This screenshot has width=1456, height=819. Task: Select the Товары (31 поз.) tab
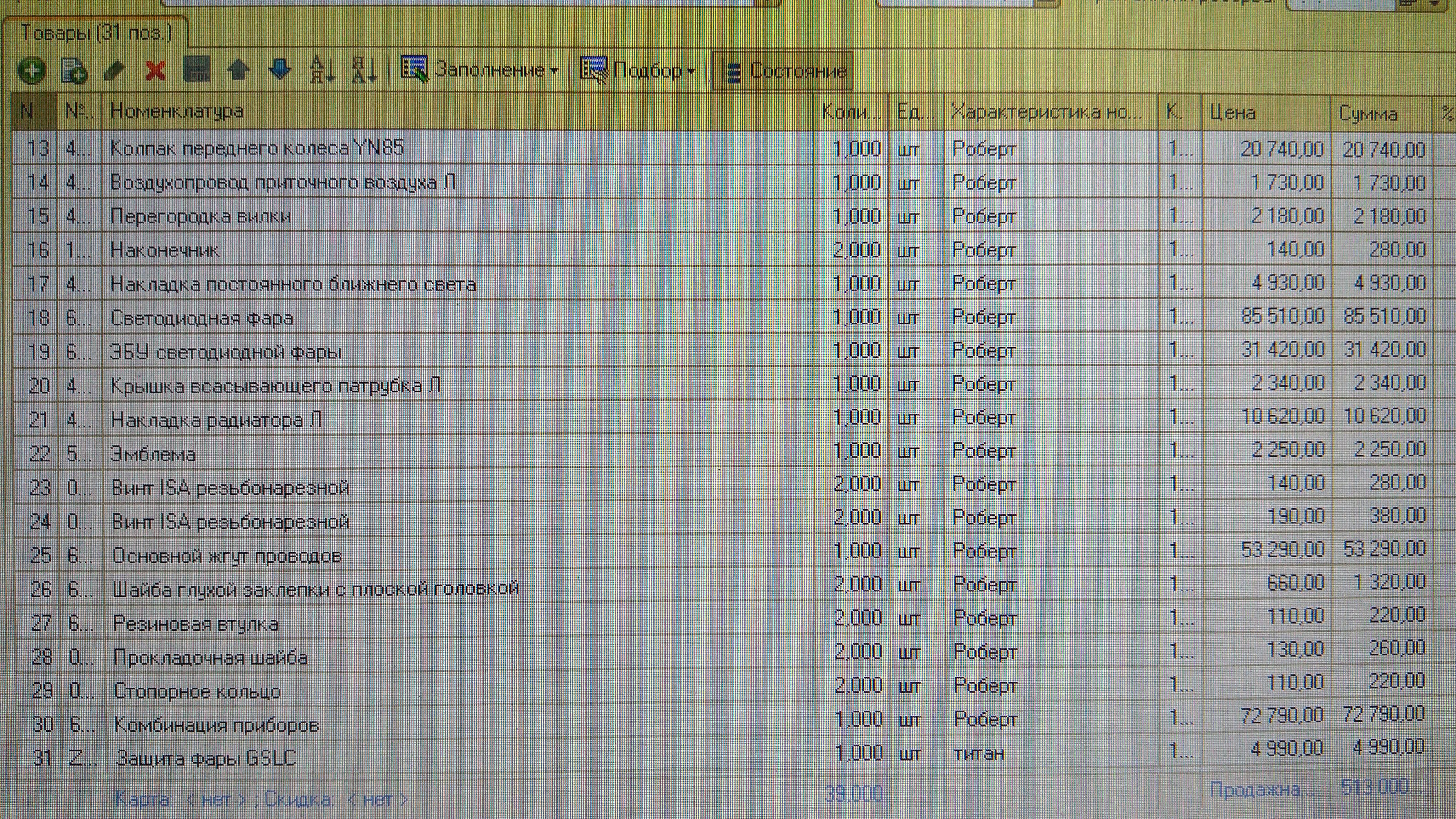pos(96,34)
